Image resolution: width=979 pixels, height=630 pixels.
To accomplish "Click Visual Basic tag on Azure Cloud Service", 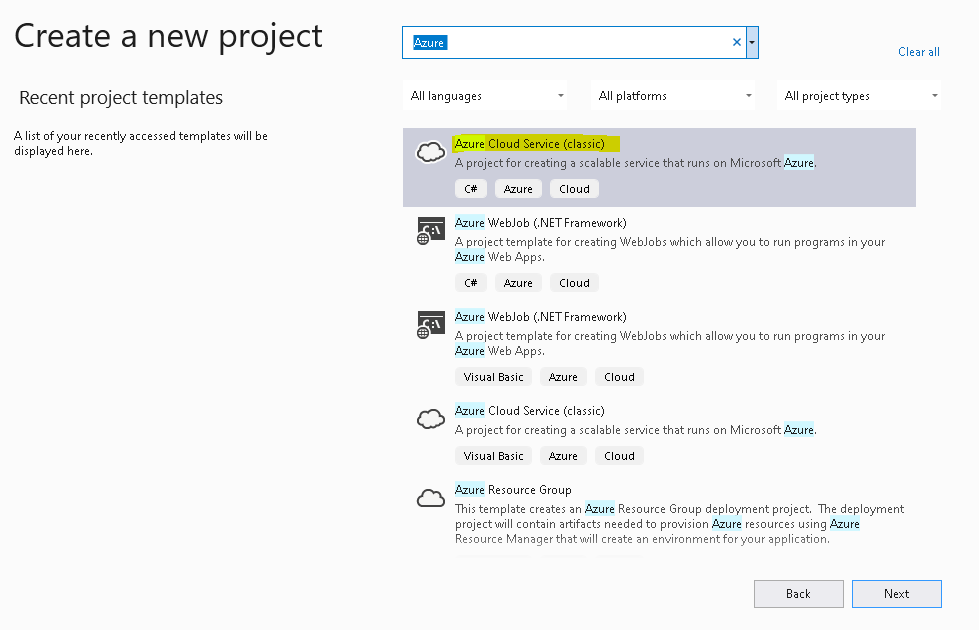I will point(493,456).
